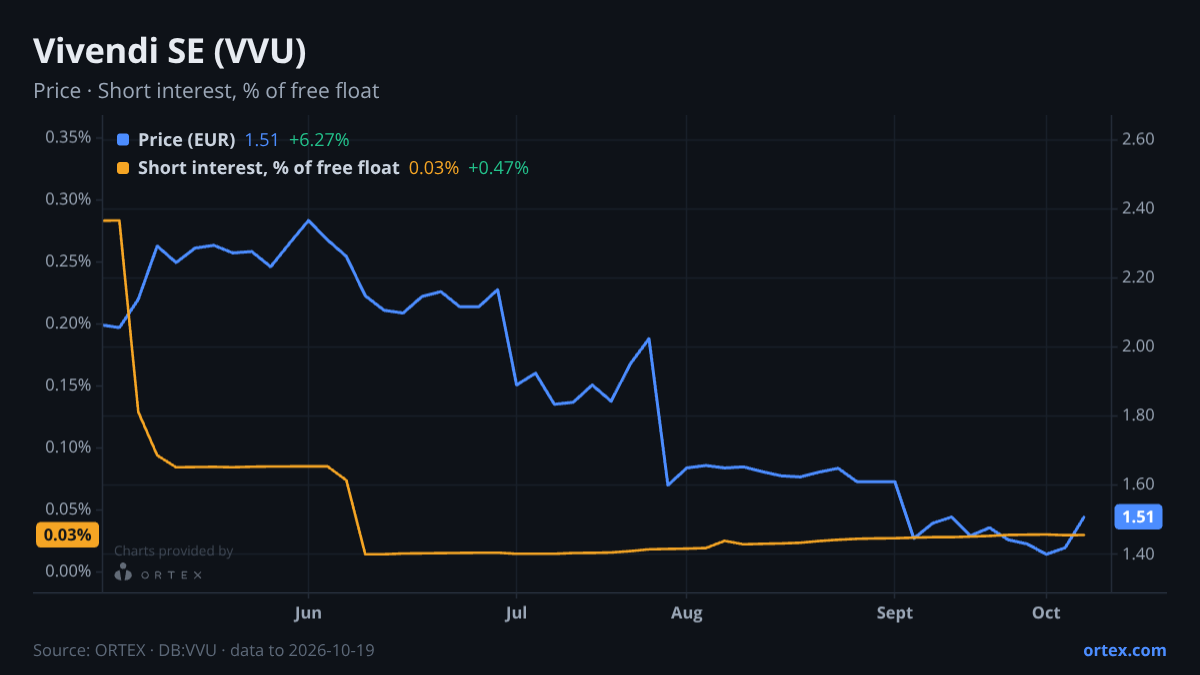Click the 0.30% left-axis label
1200x675 pixels.
(x=68, y=199)
